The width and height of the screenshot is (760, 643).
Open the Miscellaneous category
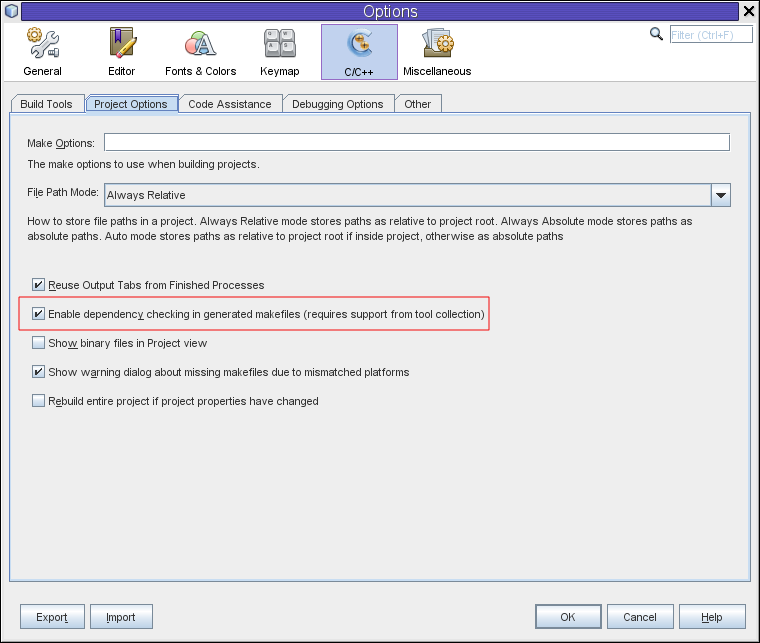(437, 52)
